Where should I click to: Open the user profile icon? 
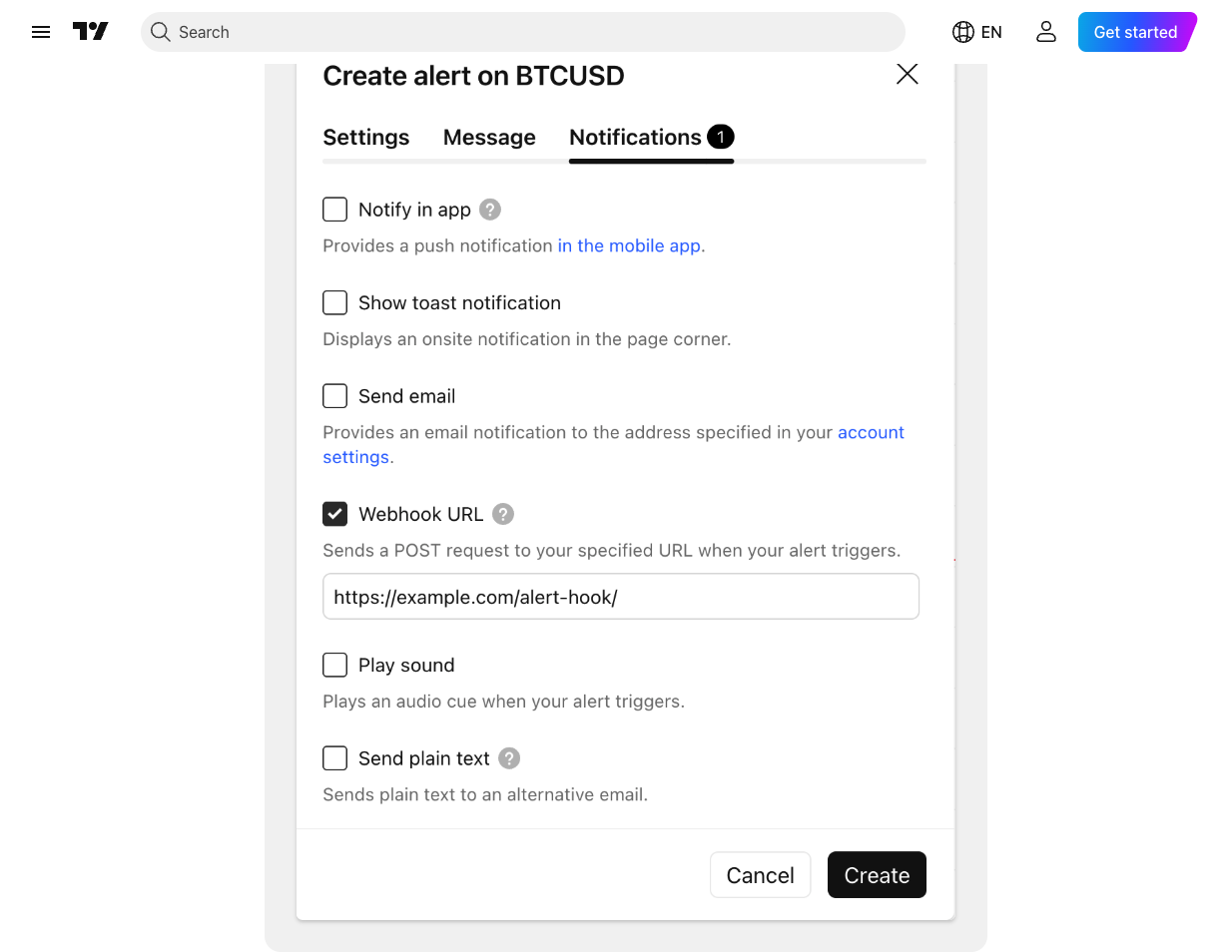click(1045, 31)
